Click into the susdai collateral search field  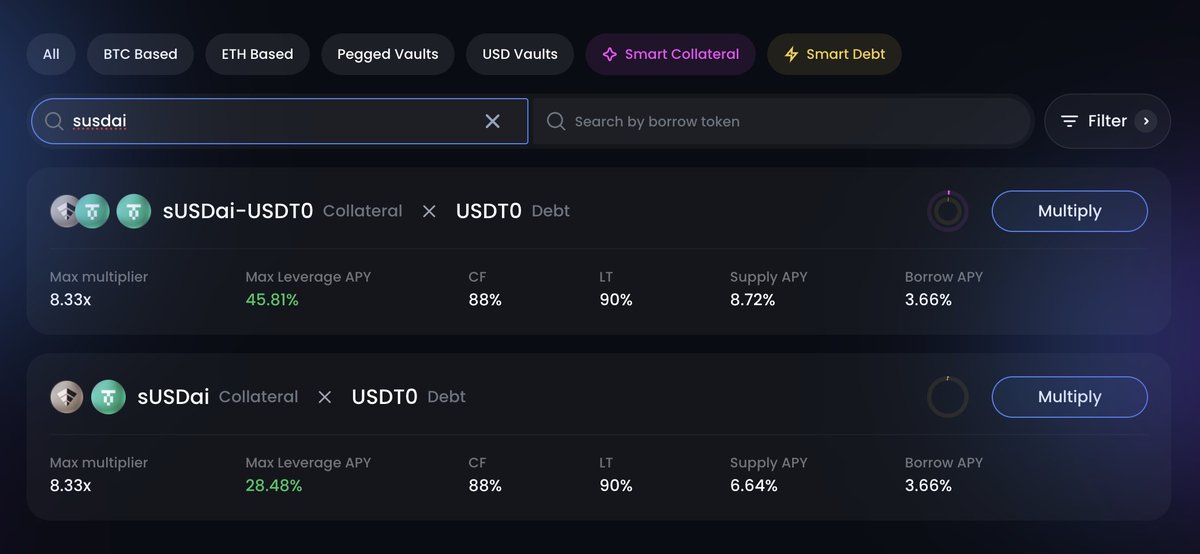(279, 121)
